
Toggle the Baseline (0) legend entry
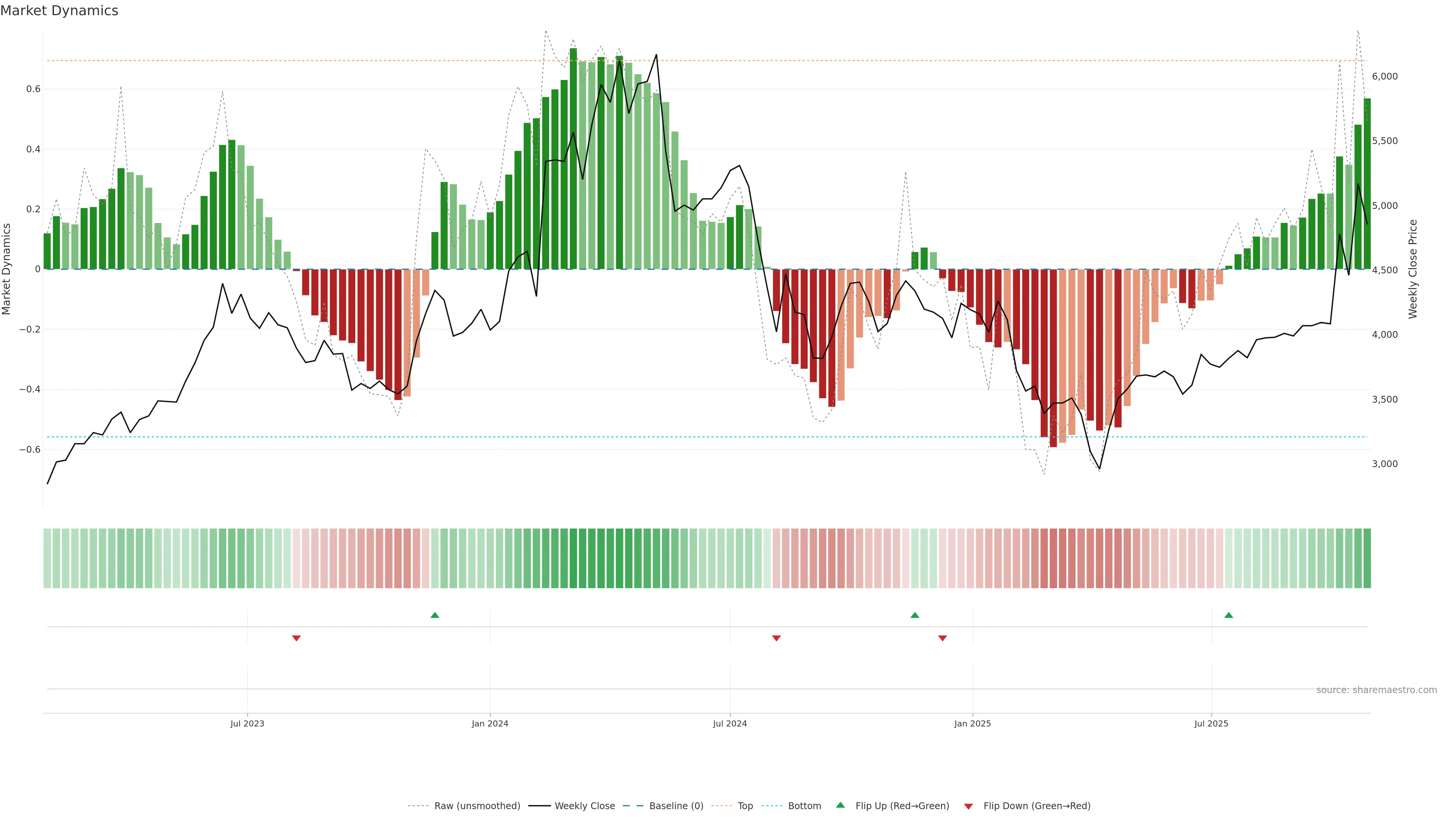click(676, 806)
